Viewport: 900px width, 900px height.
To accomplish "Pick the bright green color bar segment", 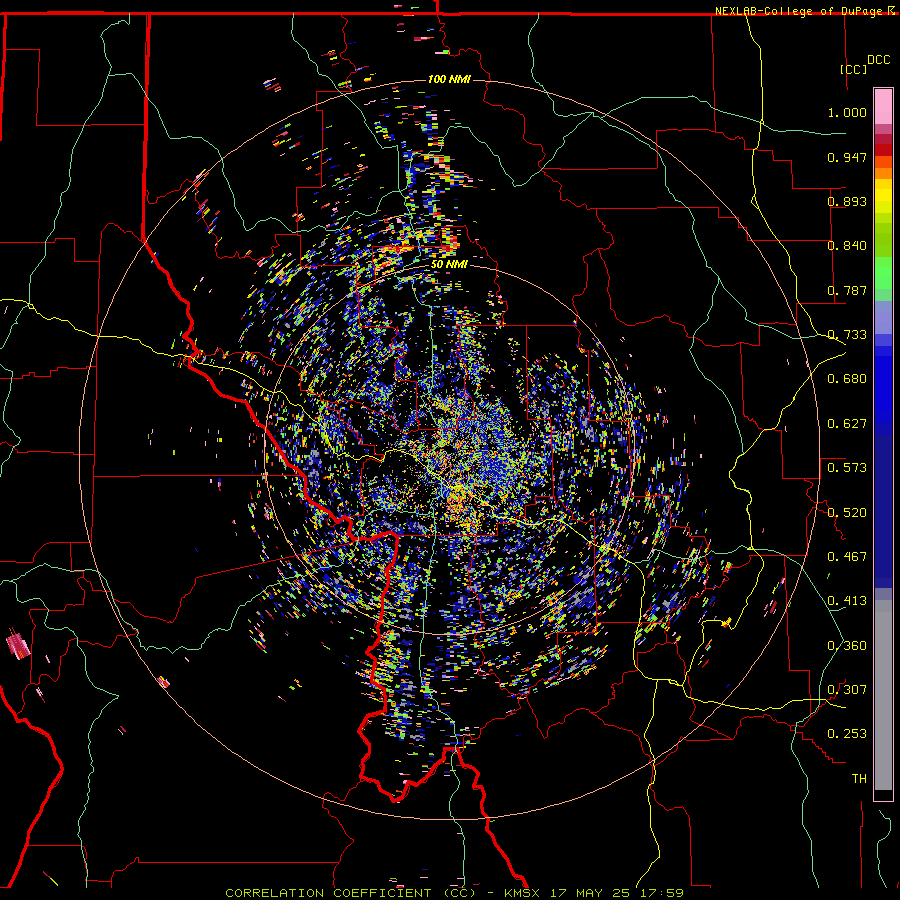I will (x=883, y=273).
